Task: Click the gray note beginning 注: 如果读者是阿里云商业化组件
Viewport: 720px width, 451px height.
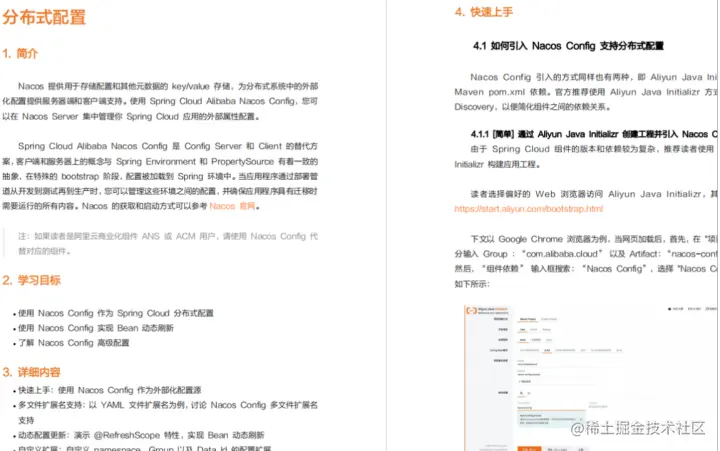Action: (x=168, y=243)
